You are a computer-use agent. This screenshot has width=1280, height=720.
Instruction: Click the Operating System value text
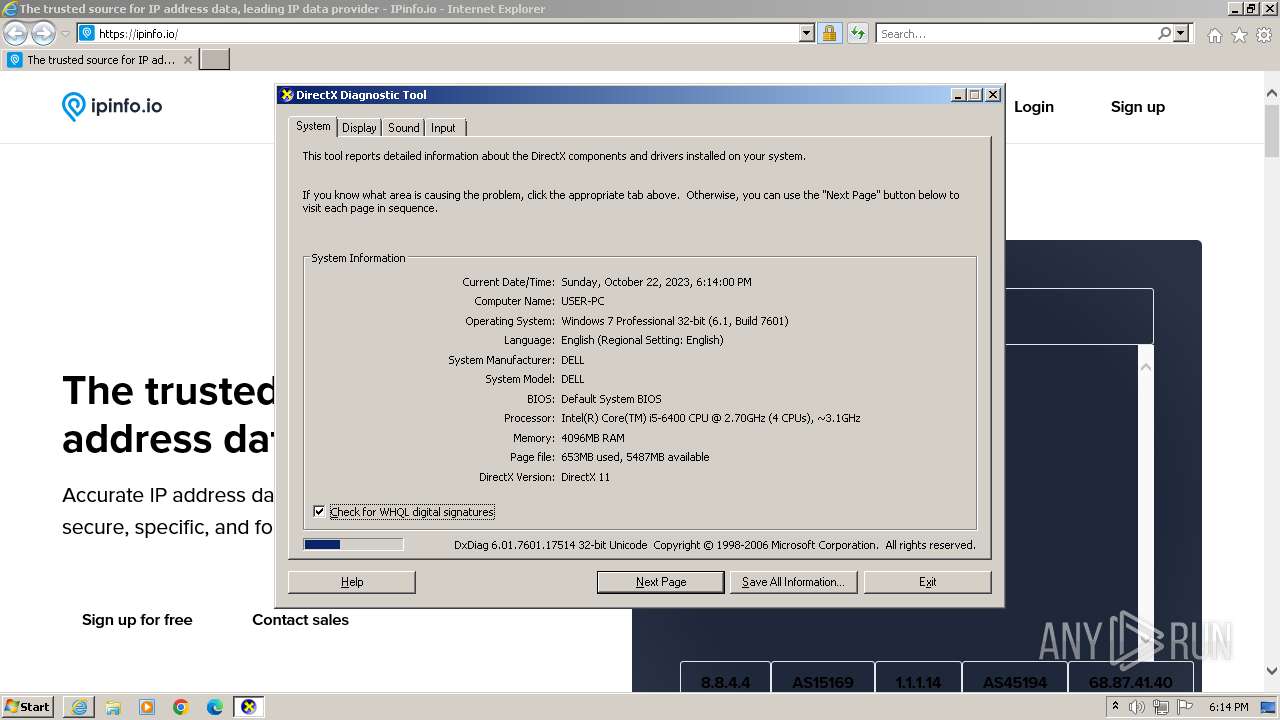675,321
